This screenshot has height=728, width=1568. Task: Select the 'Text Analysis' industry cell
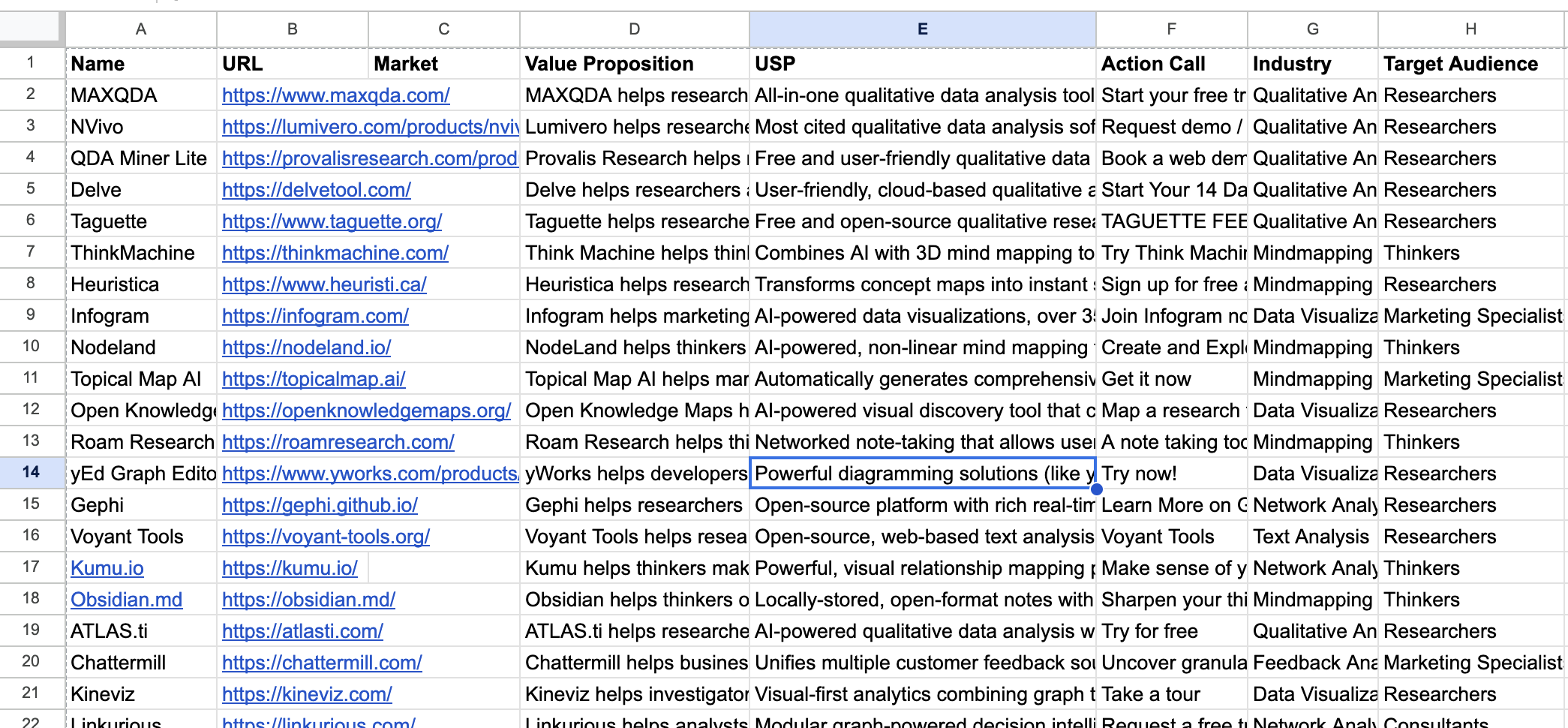[x=1312, y=537]
